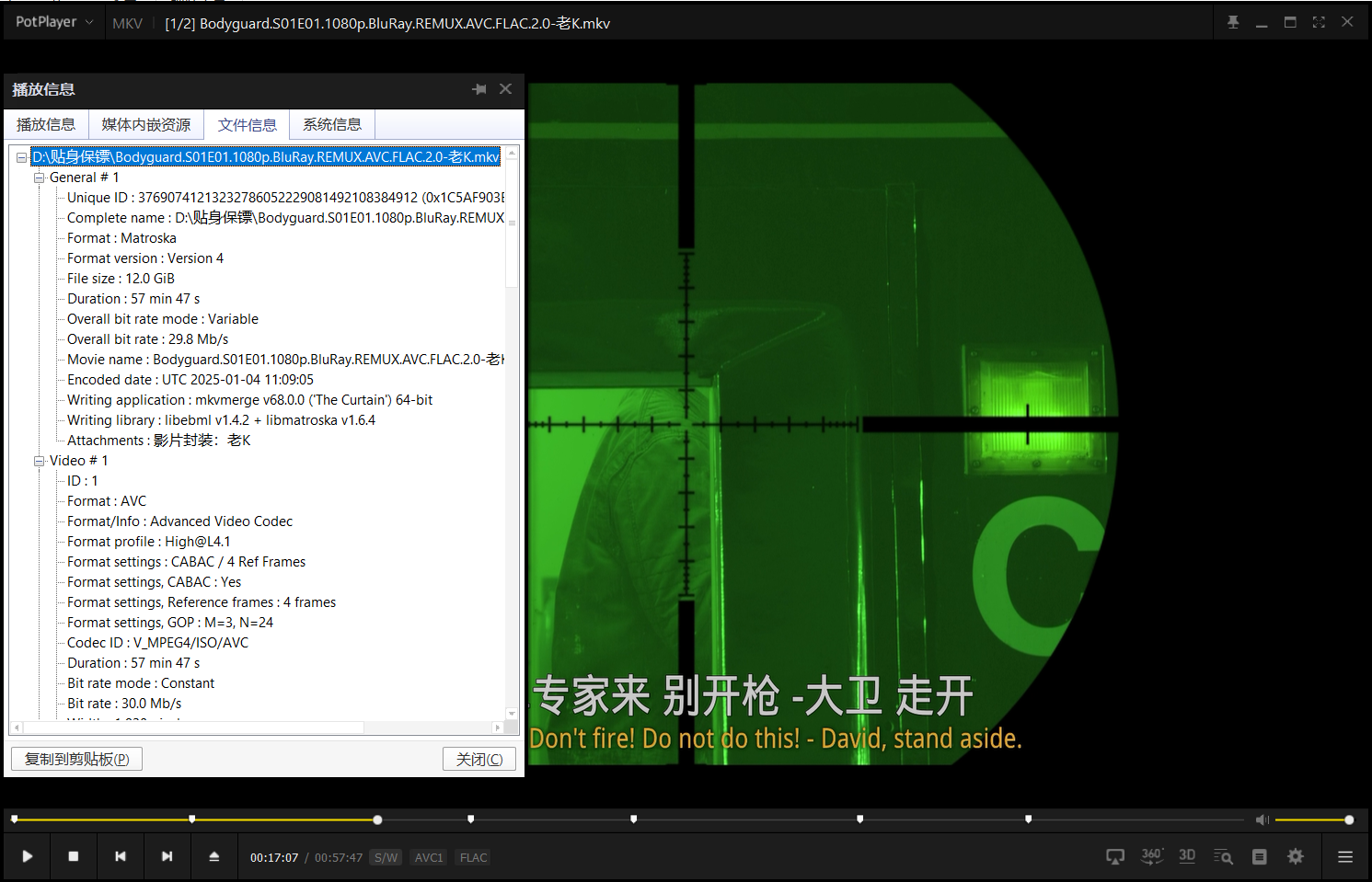Screen dimensions: 1372x882
Task: Select 'Format/Info : Advanced Video Codec' row
Action: coord(180,521)
